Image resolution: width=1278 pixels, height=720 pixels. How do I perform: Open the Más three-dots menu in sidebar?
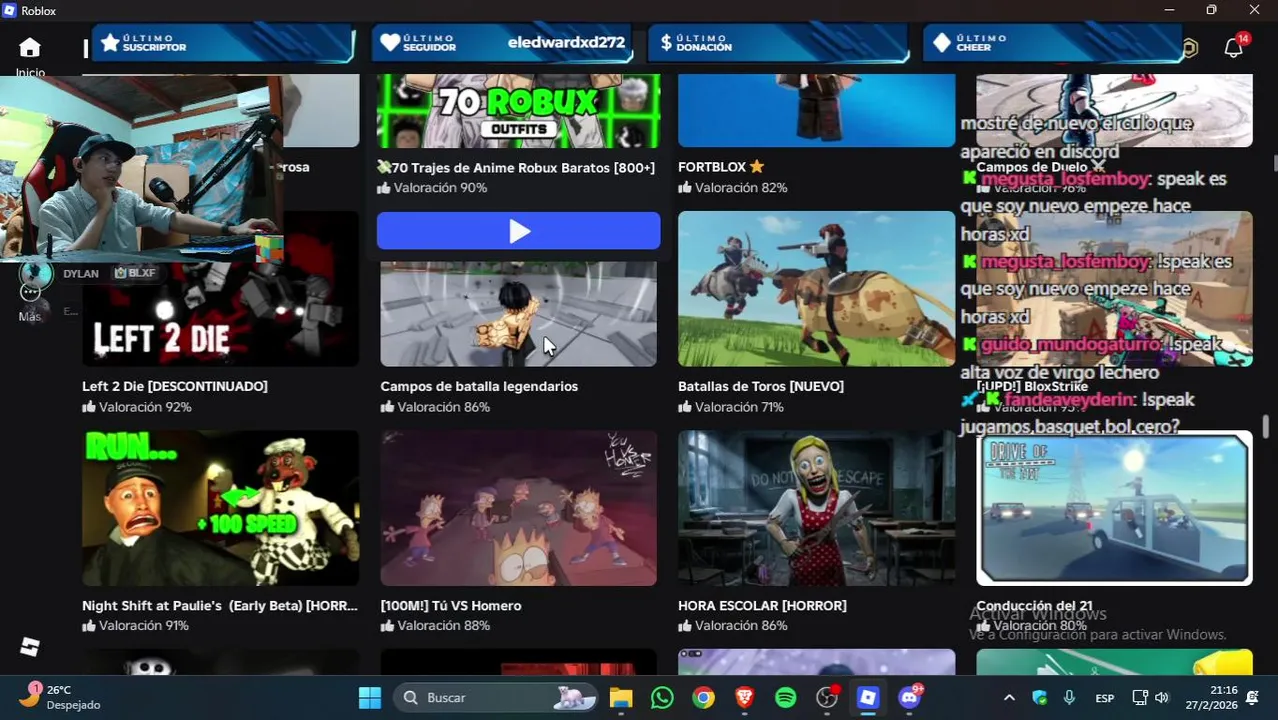[30, 292]
